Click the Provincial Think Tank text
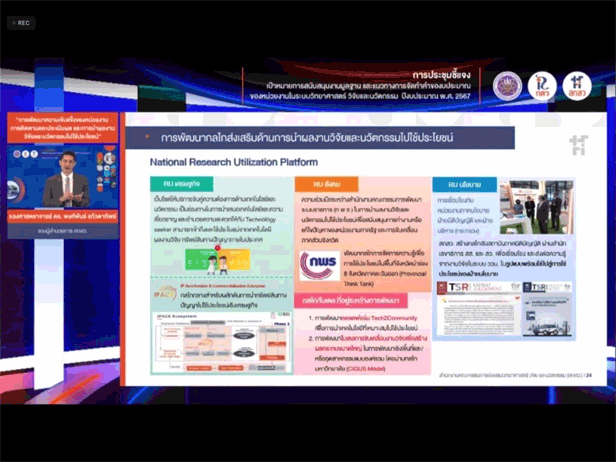Viewport: 616px width, 462px height. pos(385,278)
